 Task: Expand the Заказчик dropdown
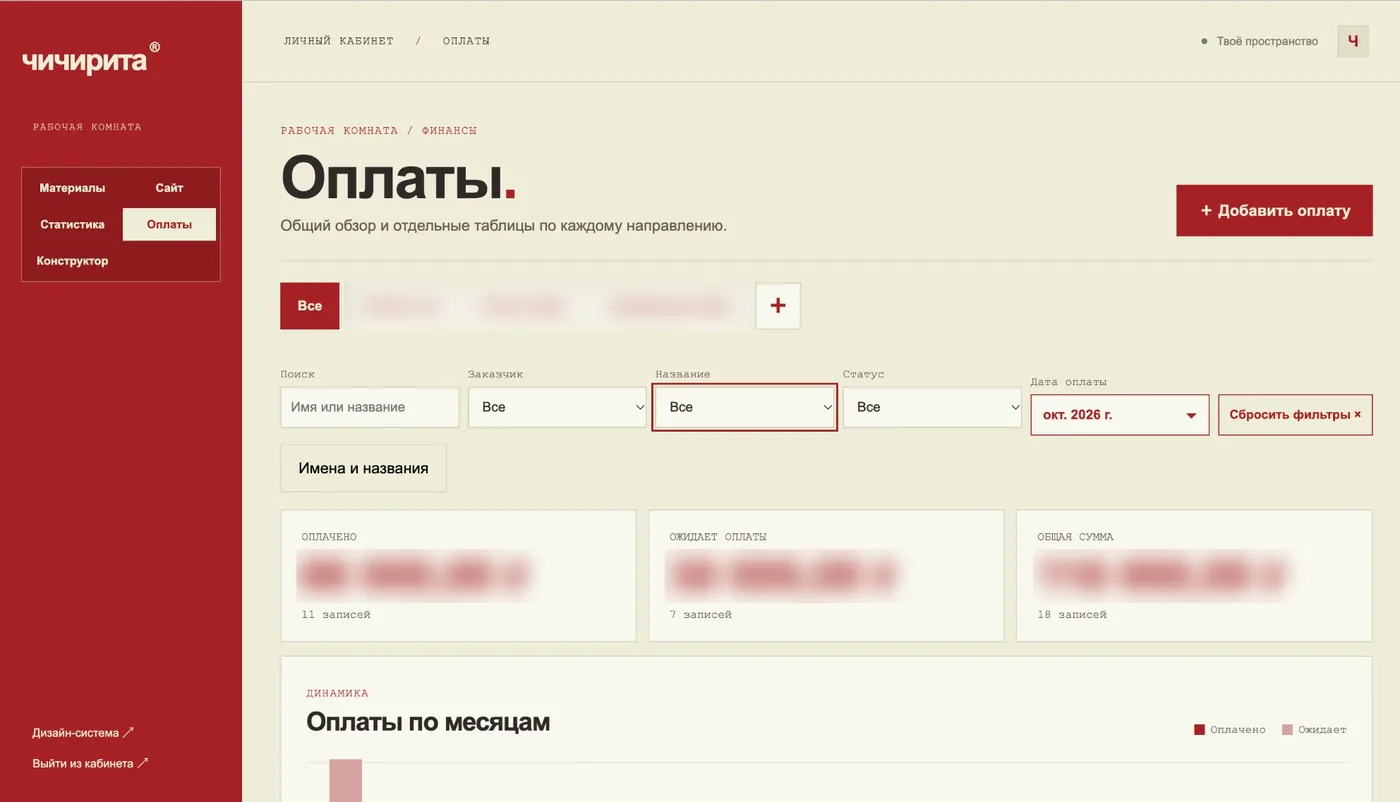click(557, 407)
